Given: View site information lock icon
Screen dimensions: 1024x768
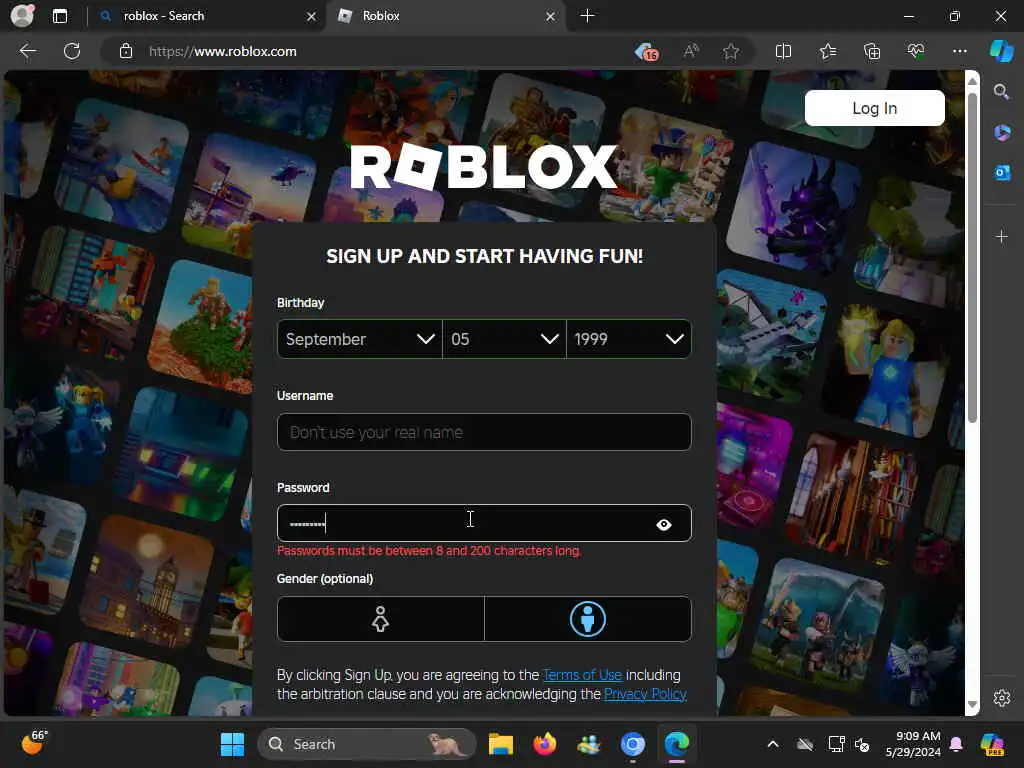Looking at the screenshot, I should (x=126, y=51).
